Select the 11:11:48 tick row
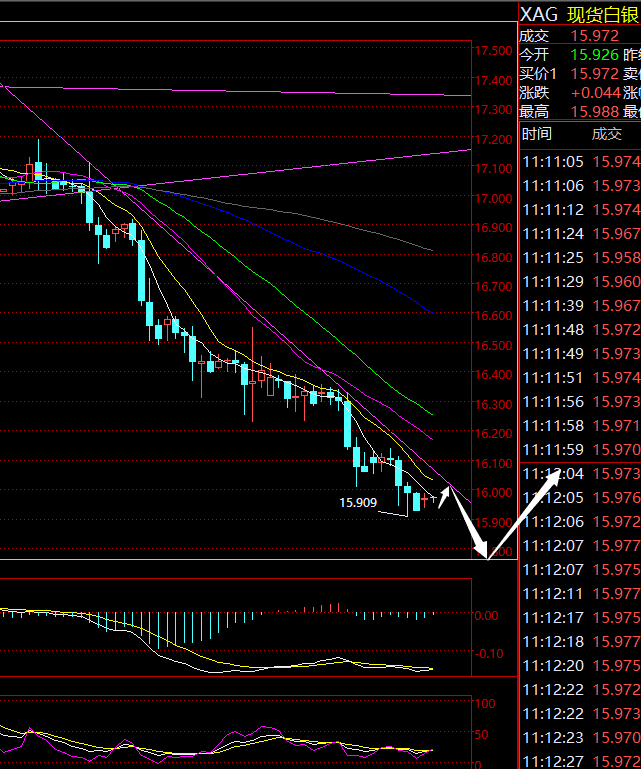641x769 pixels. pos(580,330)
